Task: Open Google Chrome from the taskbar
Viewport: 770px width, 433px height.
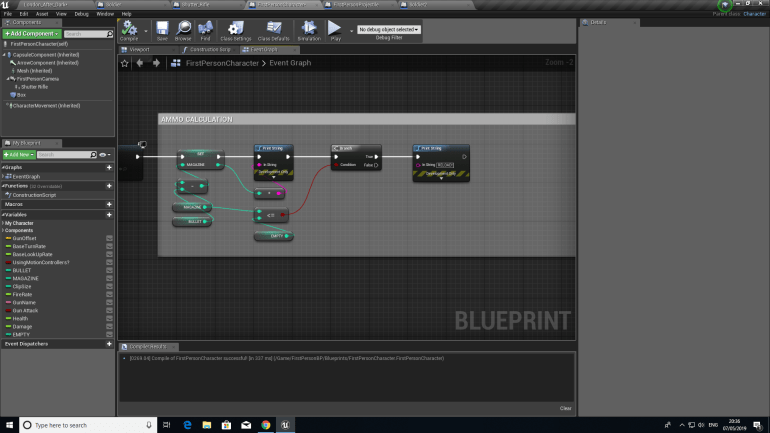Action: coord(266,425)
